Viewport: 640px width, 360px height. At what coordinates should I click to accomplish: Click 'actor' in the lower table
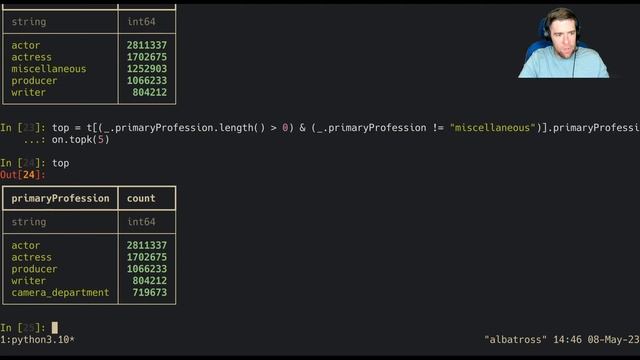point(26,246)
